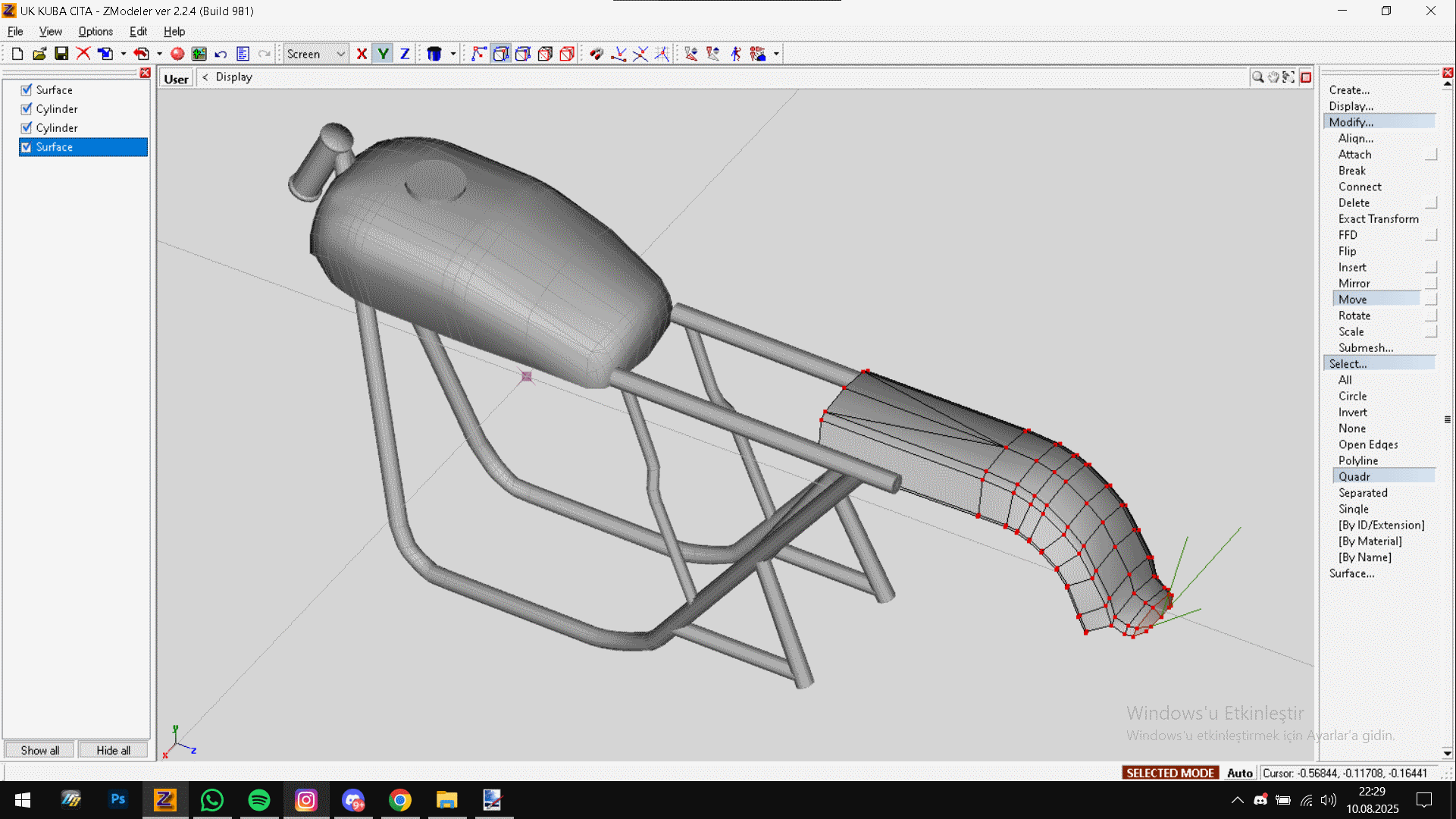The image size is (1456, 819).
Task: Open the View menu
Action: pyautogui.click(x=50, y=31)
